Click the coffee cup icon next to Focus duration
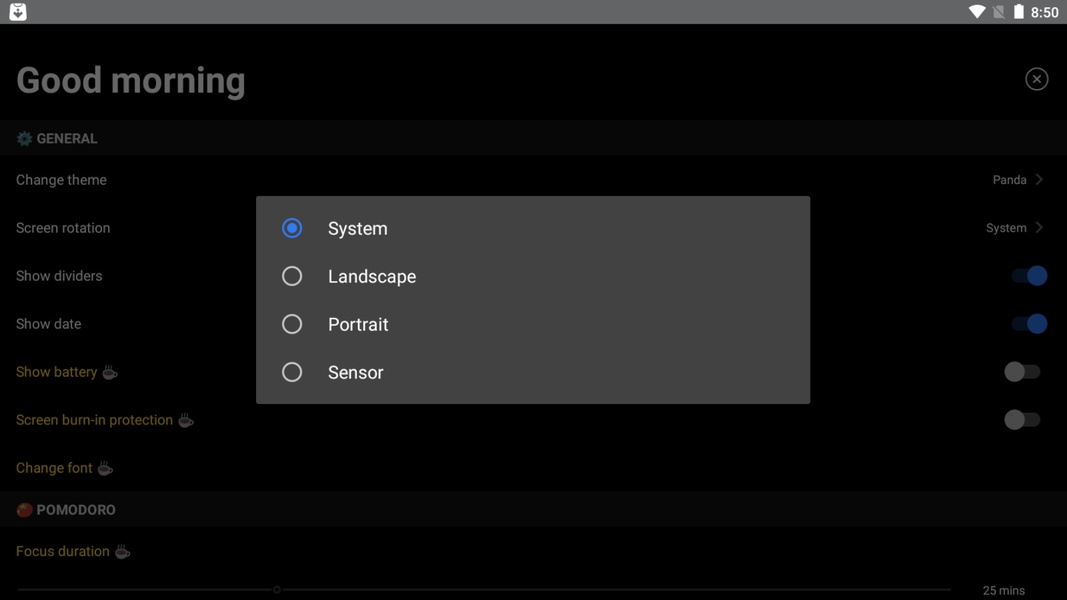The width and height of the screenshot is (1067, 600). click(122, 552)
